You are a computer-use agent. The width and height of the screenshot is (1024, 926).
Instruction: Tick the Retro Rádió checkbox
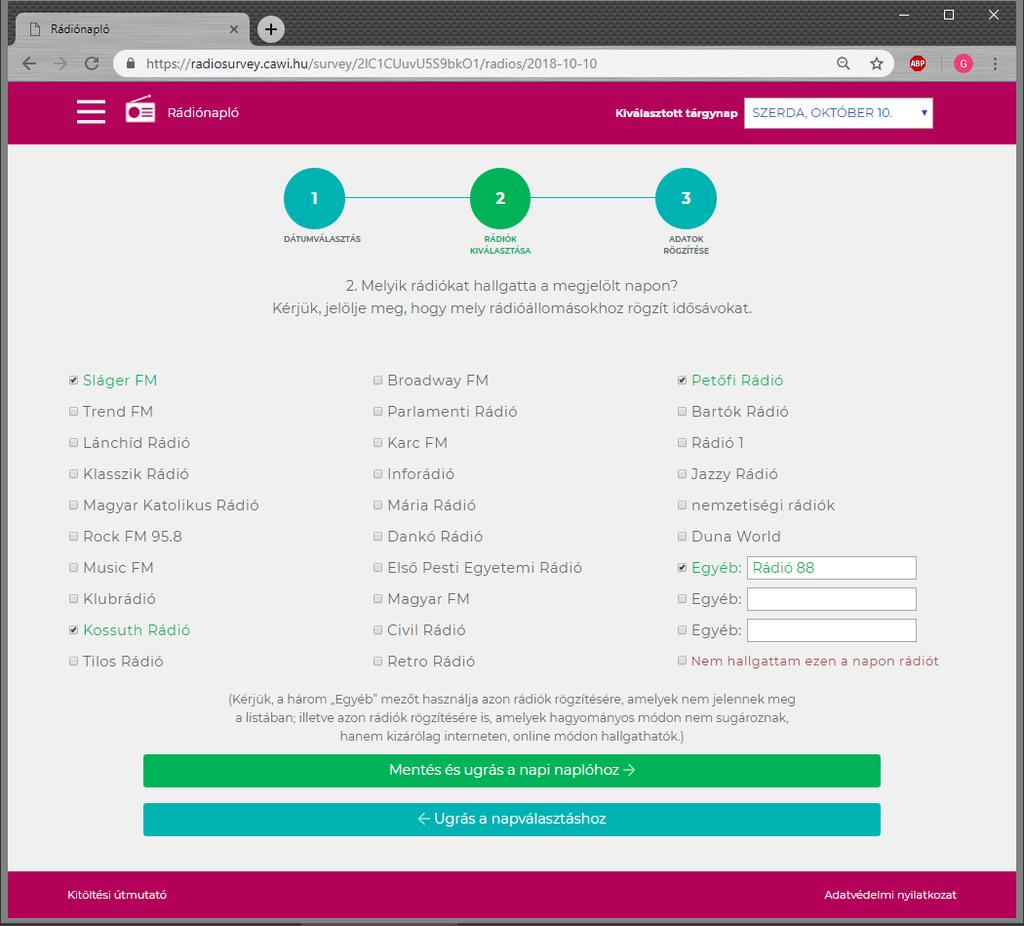click(x=378, y=661)
